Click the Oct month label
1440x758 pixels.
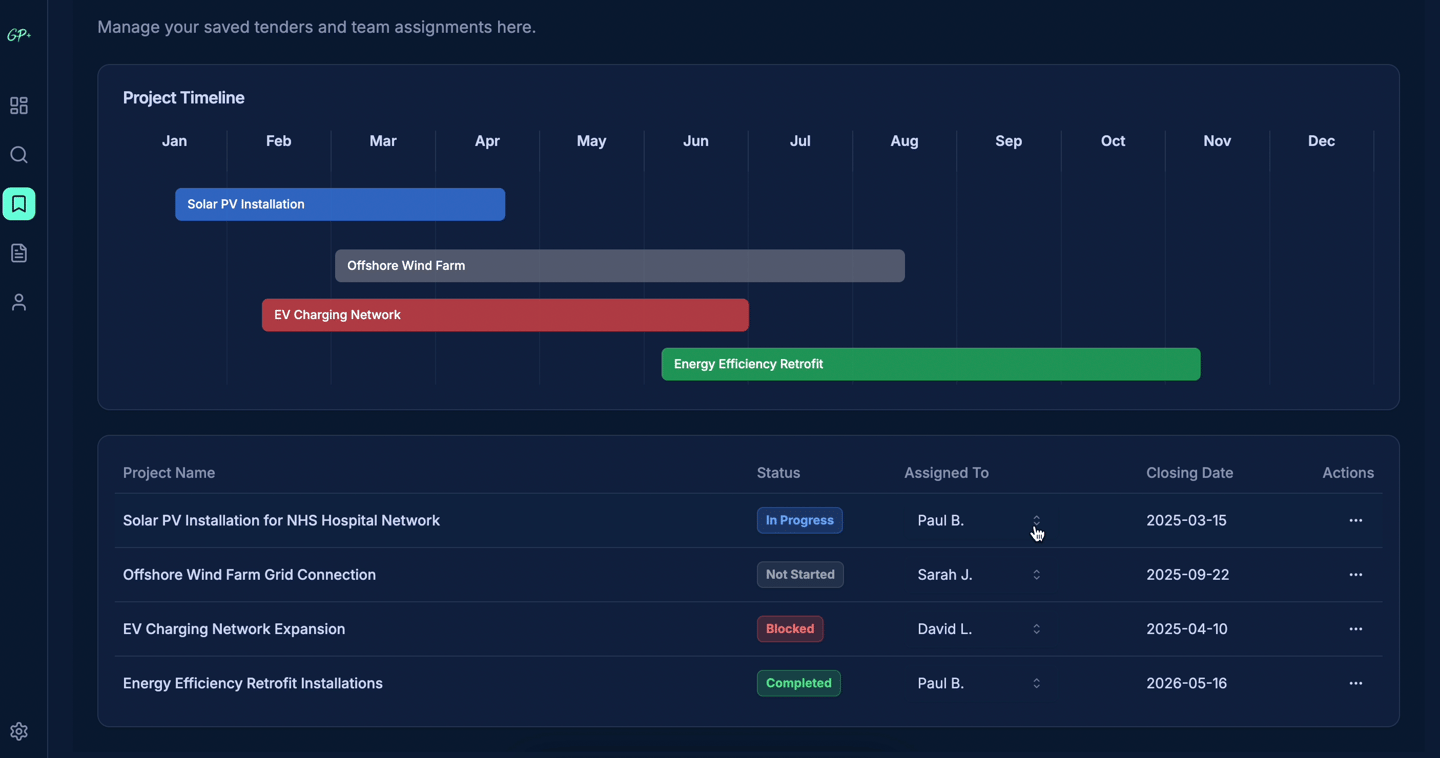(1113, 141)
